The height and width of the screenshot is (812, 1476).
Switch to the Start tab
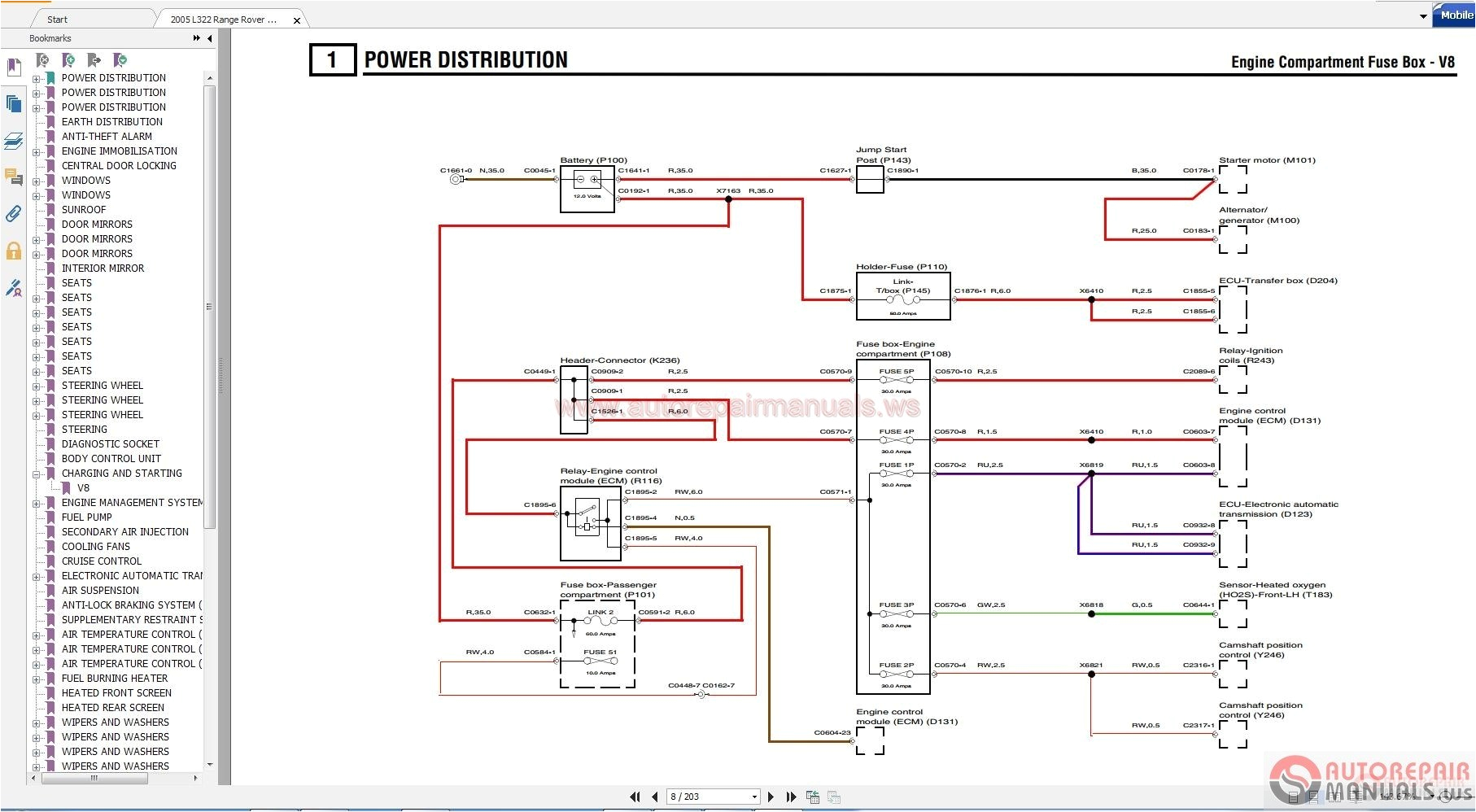point(57,18)
